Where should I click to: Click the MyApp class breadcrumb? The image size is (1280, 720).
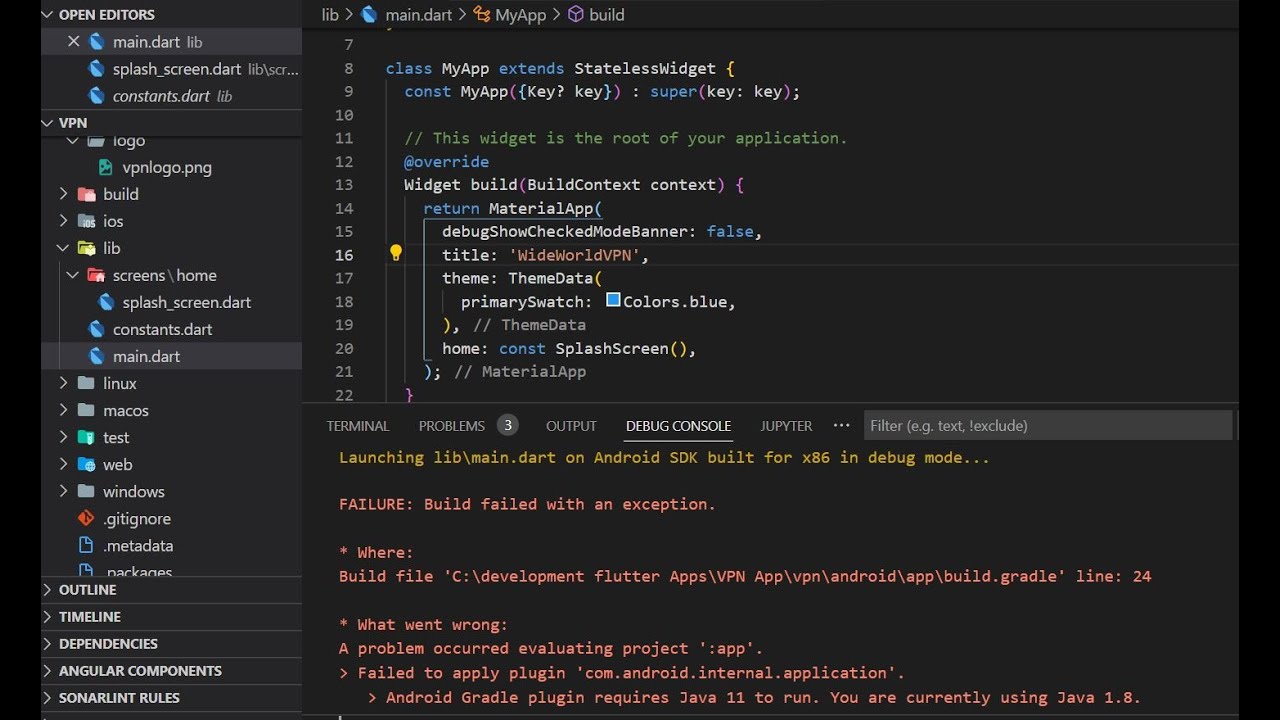click(509, 15)
